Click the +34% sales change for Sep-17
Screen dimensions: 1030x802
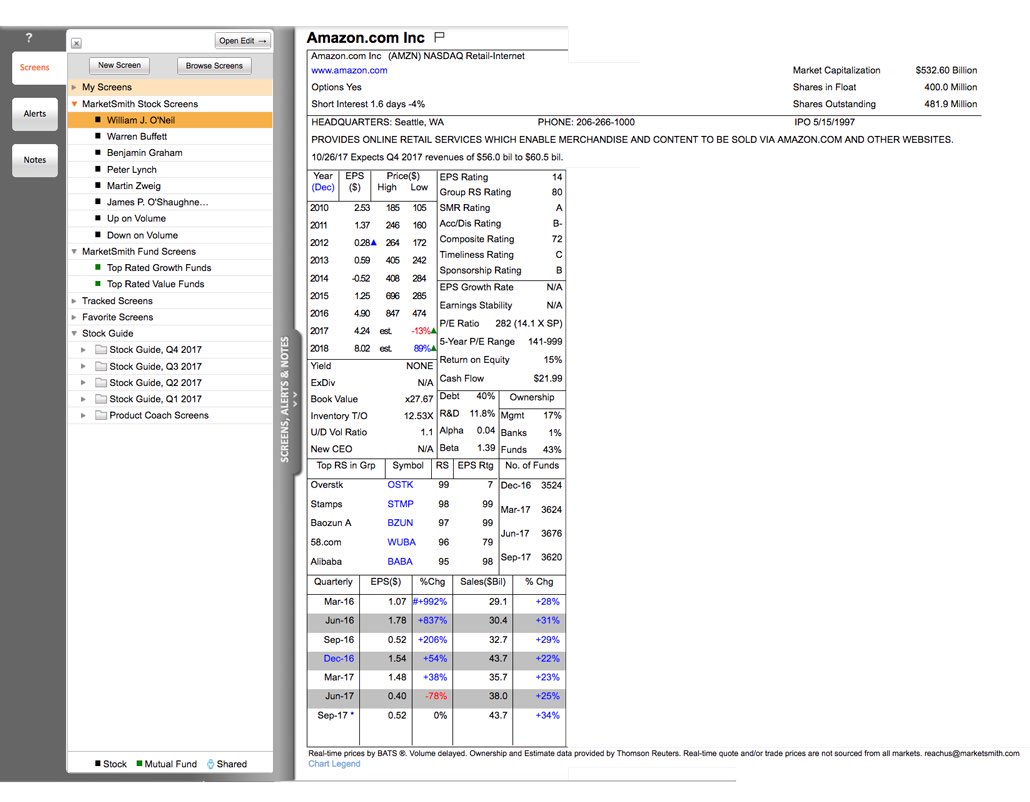point(547,715)
